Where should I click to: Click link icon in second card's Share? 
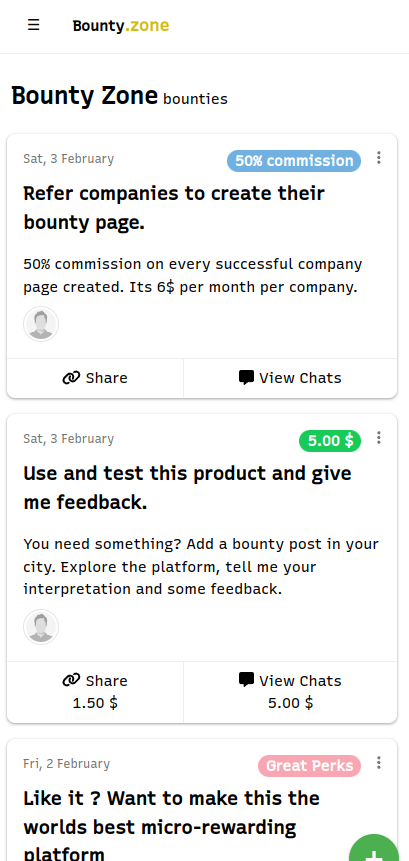pyautogui.click(x=71, y=680)
